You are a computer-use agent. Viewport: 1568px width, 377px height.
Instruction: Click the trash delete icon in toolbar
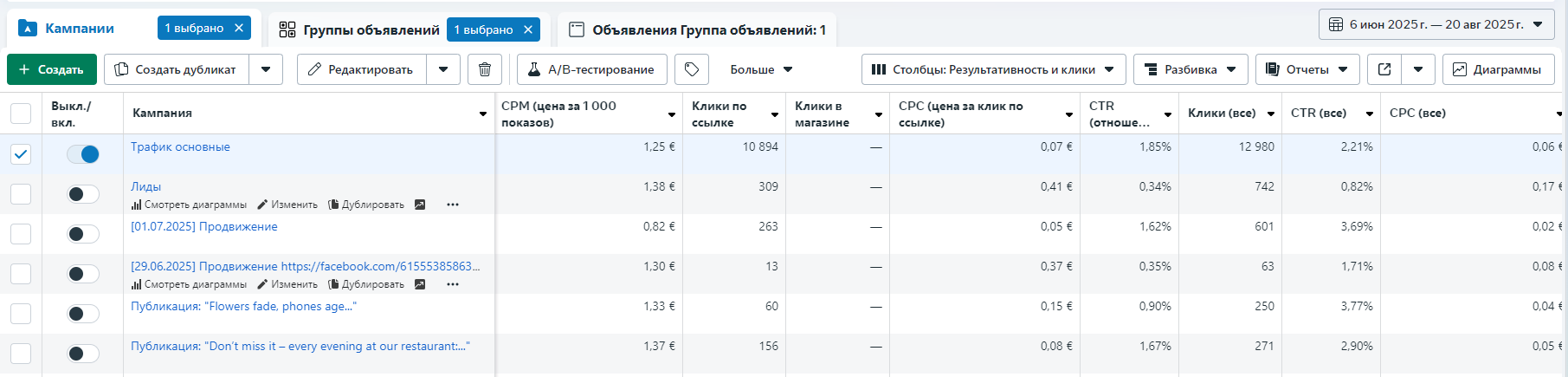point(485,69)
